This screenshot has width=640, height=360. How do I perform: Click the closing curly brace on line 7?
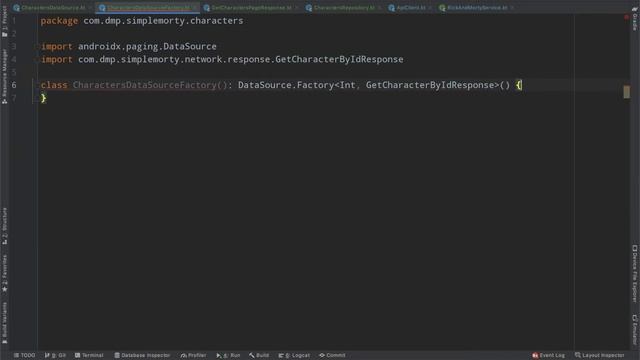43,98
